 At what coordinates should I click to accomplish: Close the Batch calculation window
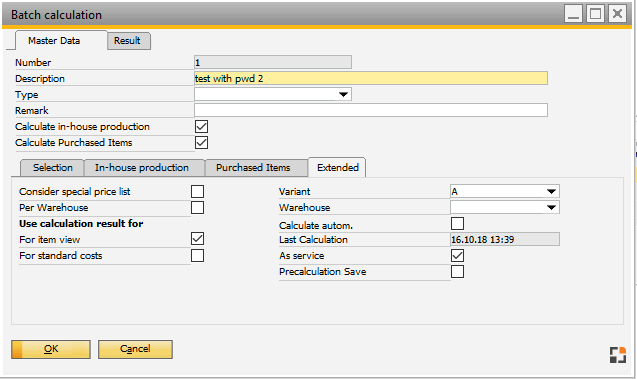(617, 14)
